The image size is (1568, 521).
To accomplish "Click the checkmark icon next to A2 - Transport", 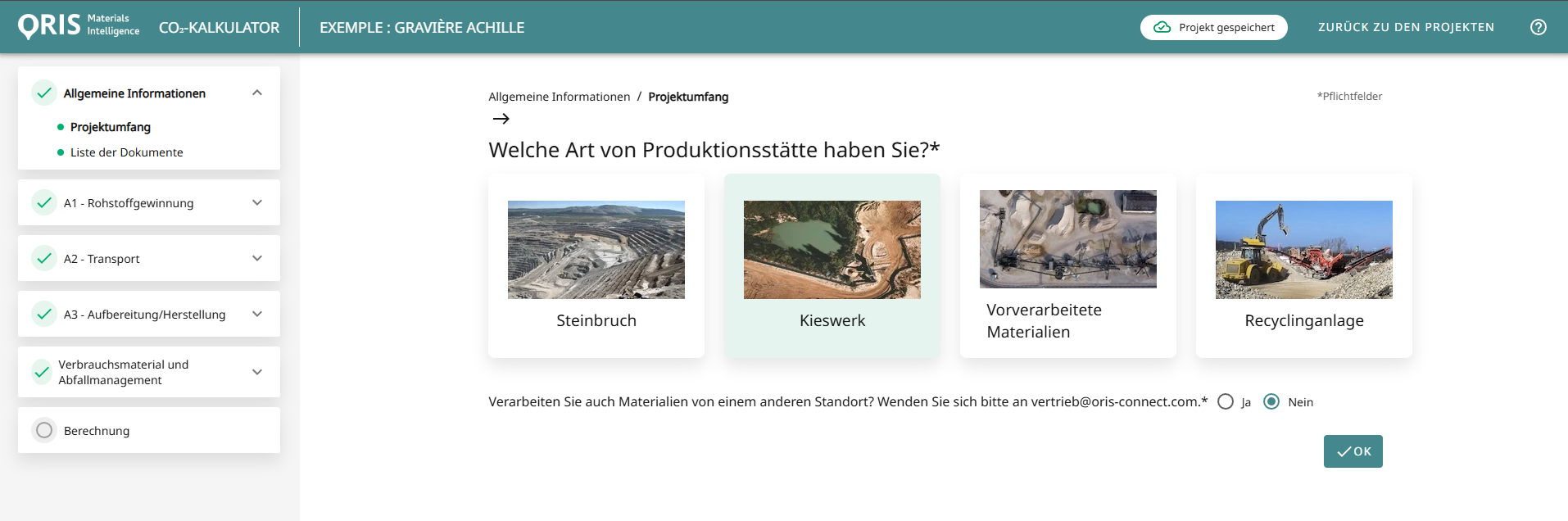I will tap(44, 259).
